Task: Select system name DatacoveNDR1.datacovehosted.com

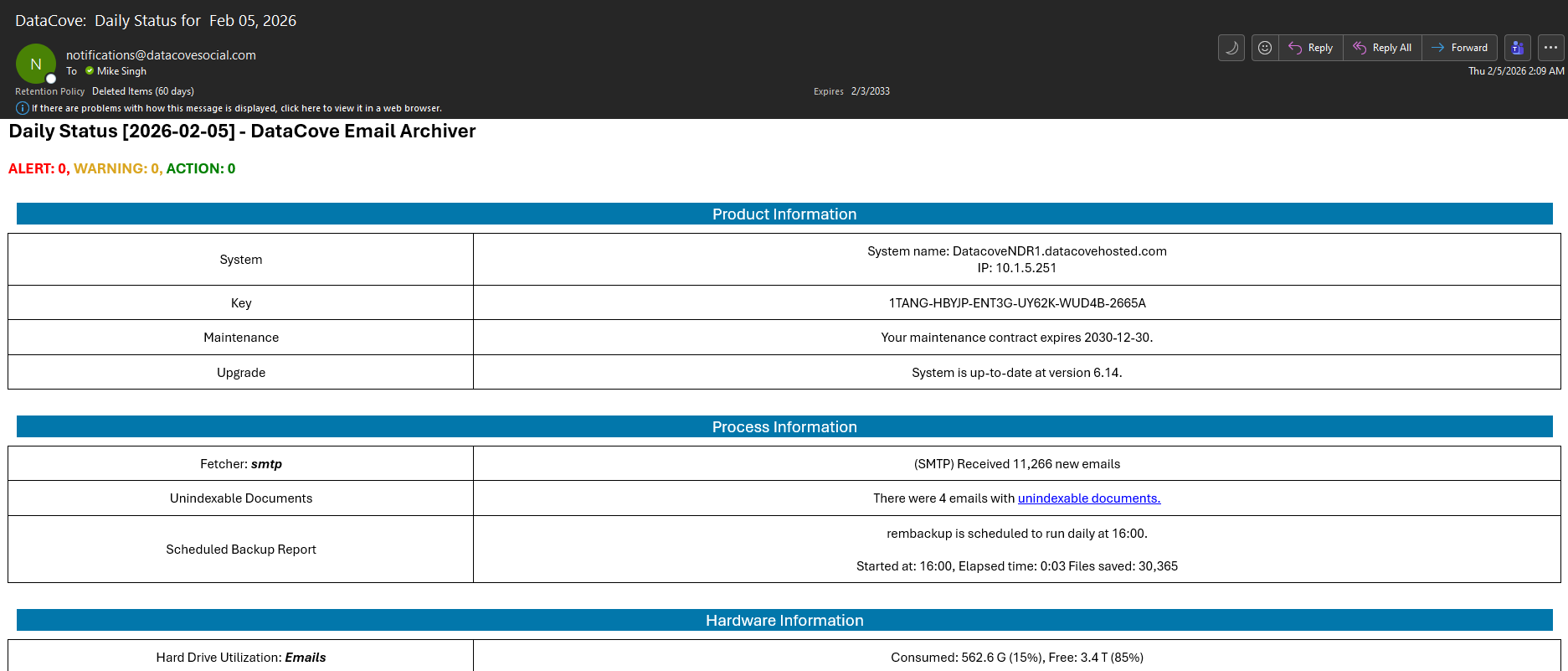Action: pyautogui.click(x=1017, y=251)
